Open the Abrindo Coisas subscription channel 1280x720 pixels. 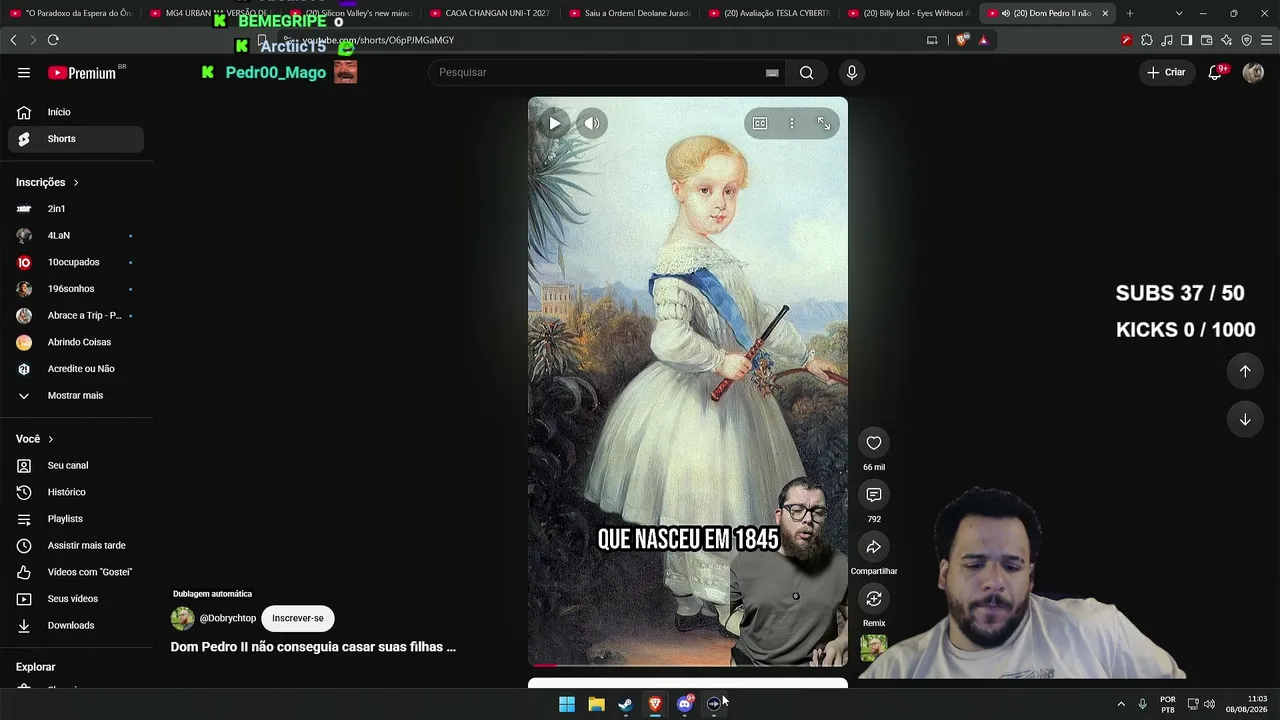[76, 342]
